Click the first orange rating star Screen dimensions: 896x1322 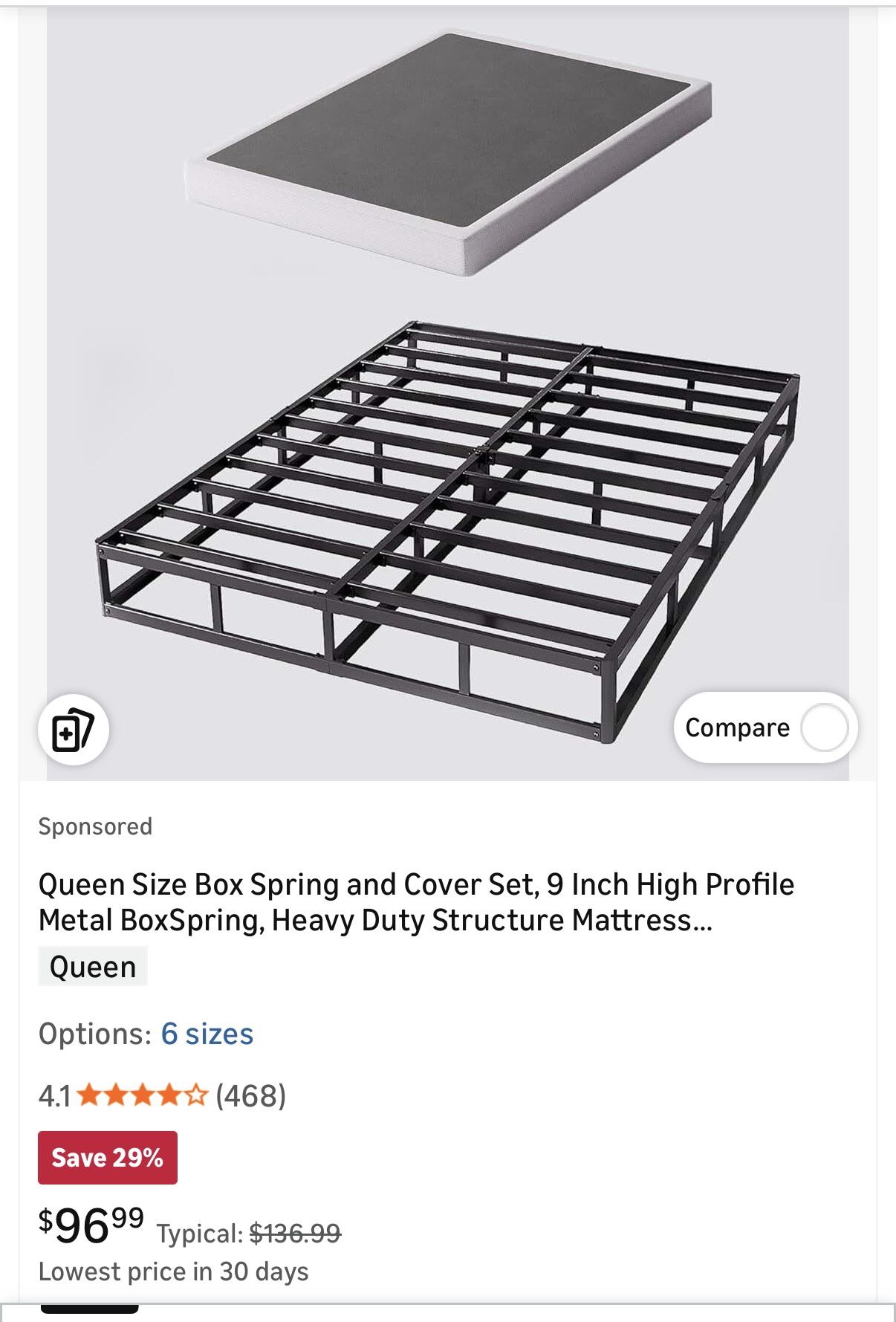click(x=89, y=1095)
